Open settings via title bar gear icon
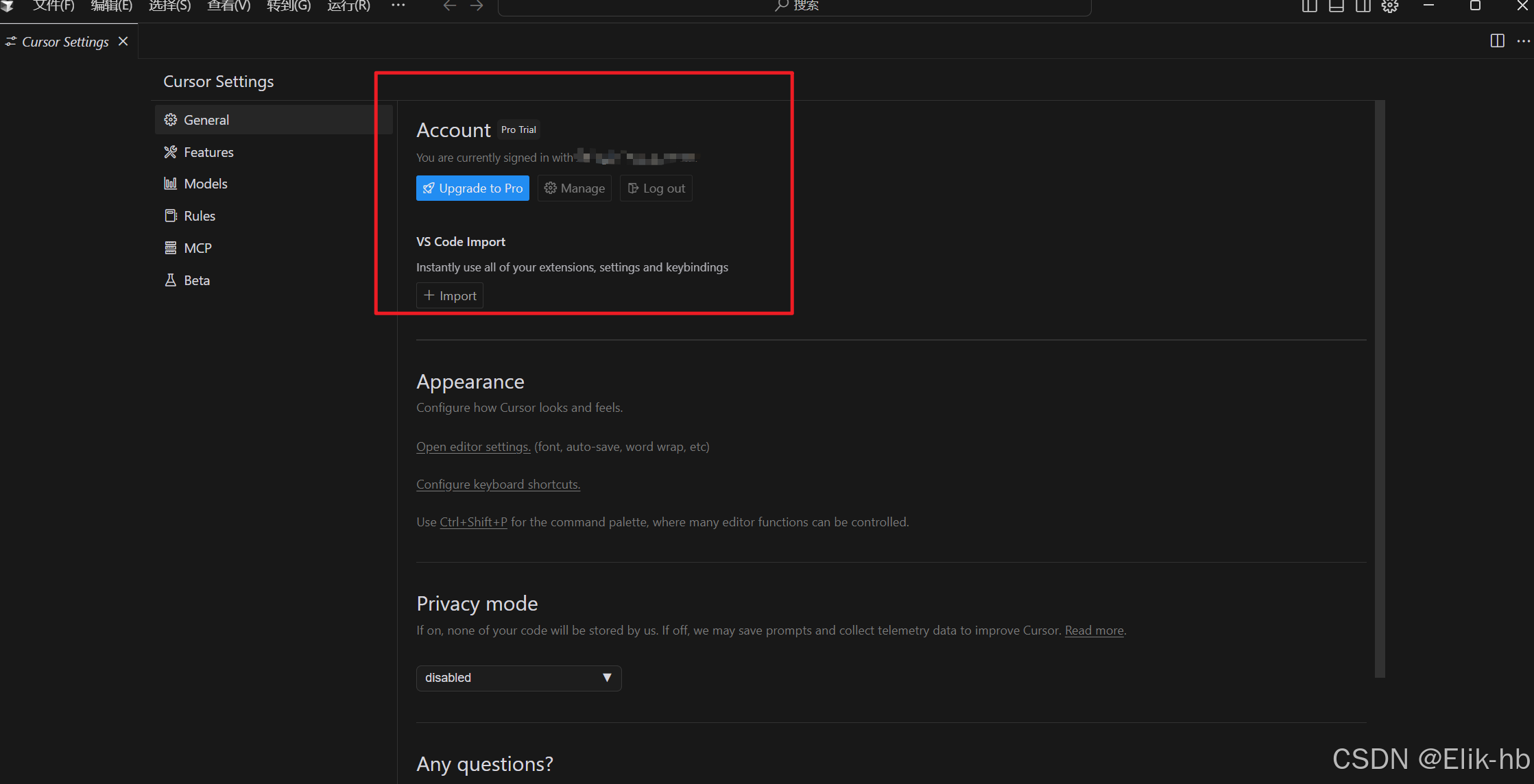This screenshot has height=784, width=1534. pyautogui.click(x=1390, y=6)
